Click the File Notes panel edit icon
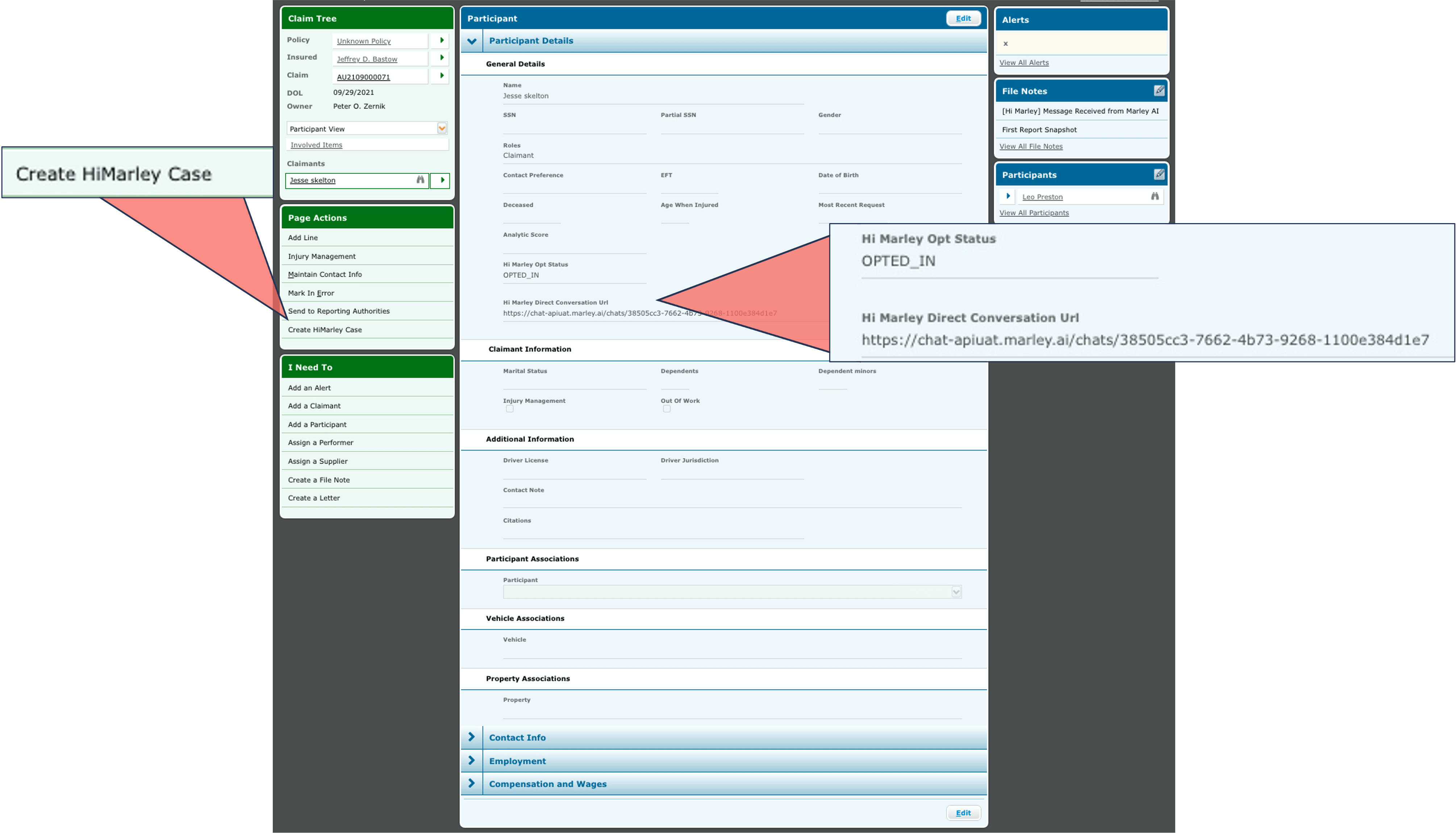This screenshot has width=1456, height=833. (1159, 91)
